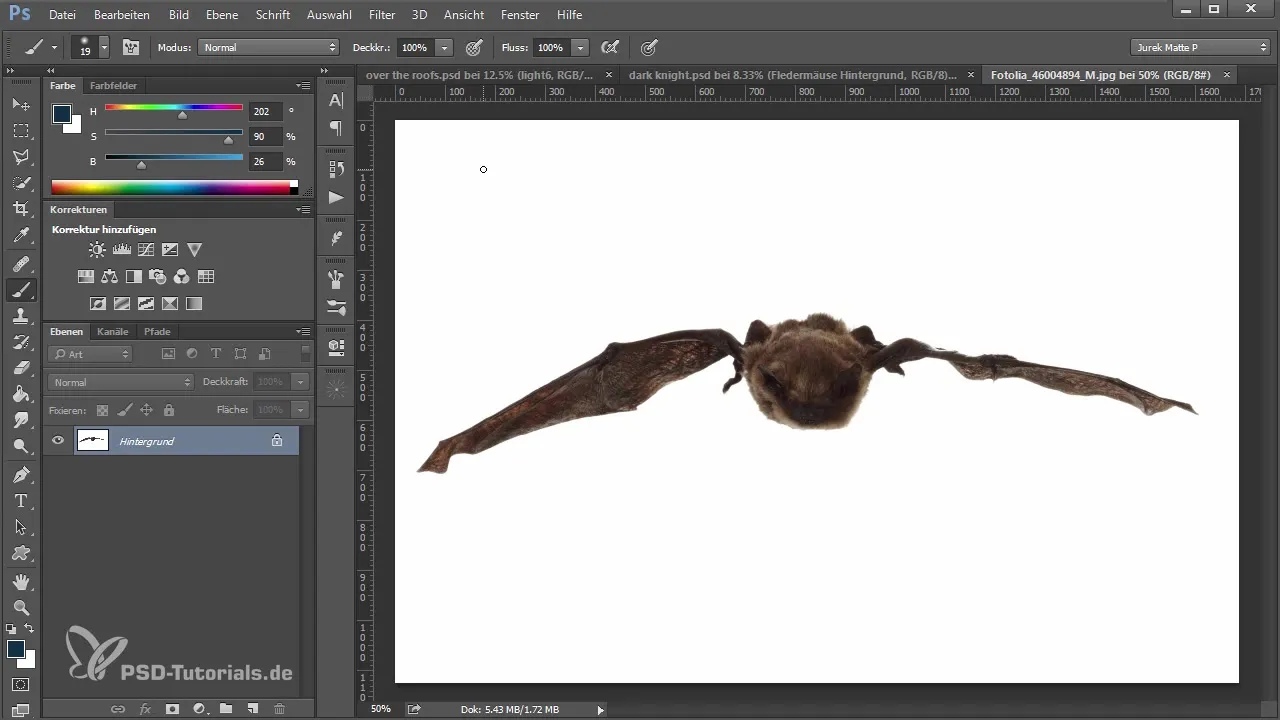This screenshot has height=720, width=1280.
Task: Select the Brush tool in the toolbox
Action: point(20,290)
